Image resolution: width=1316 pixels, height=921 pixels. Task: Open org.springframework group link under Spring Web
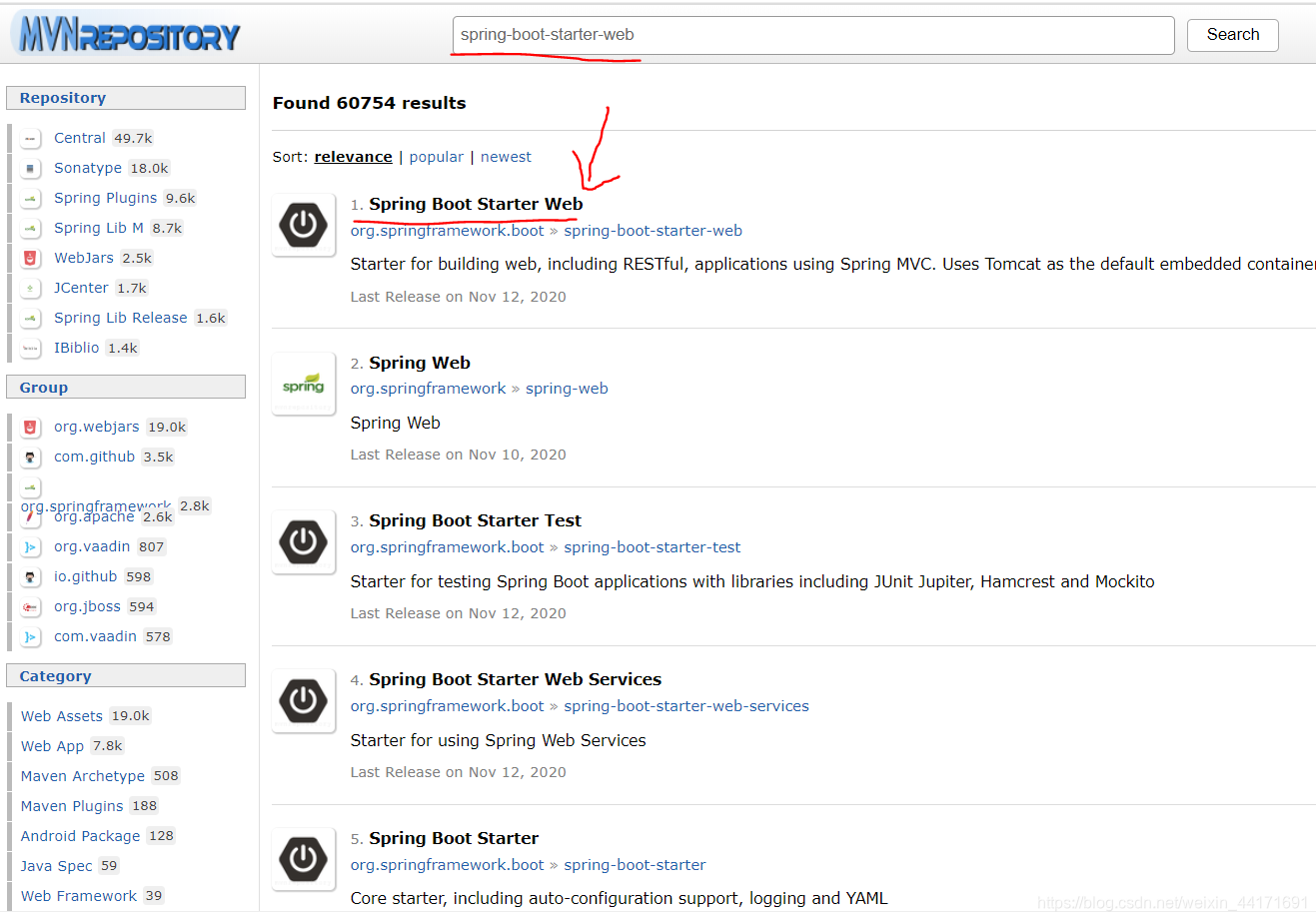(428, 389)
